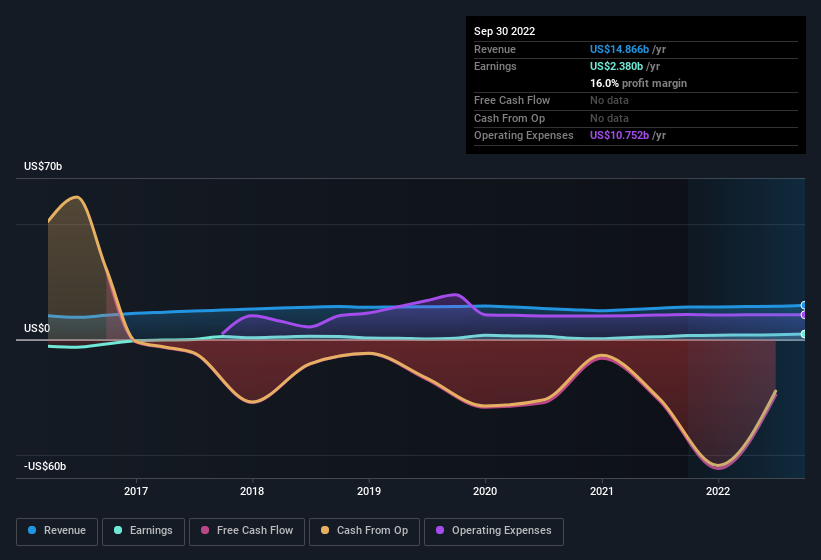Toggle the Revenue legend button
The width and height of the screenshot is (821, 560).
point(57,531)
